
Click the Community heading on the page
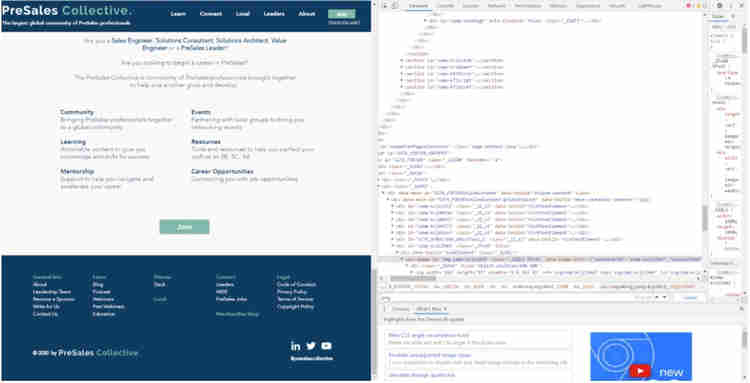pyautogui.click(x=77, y=112)
